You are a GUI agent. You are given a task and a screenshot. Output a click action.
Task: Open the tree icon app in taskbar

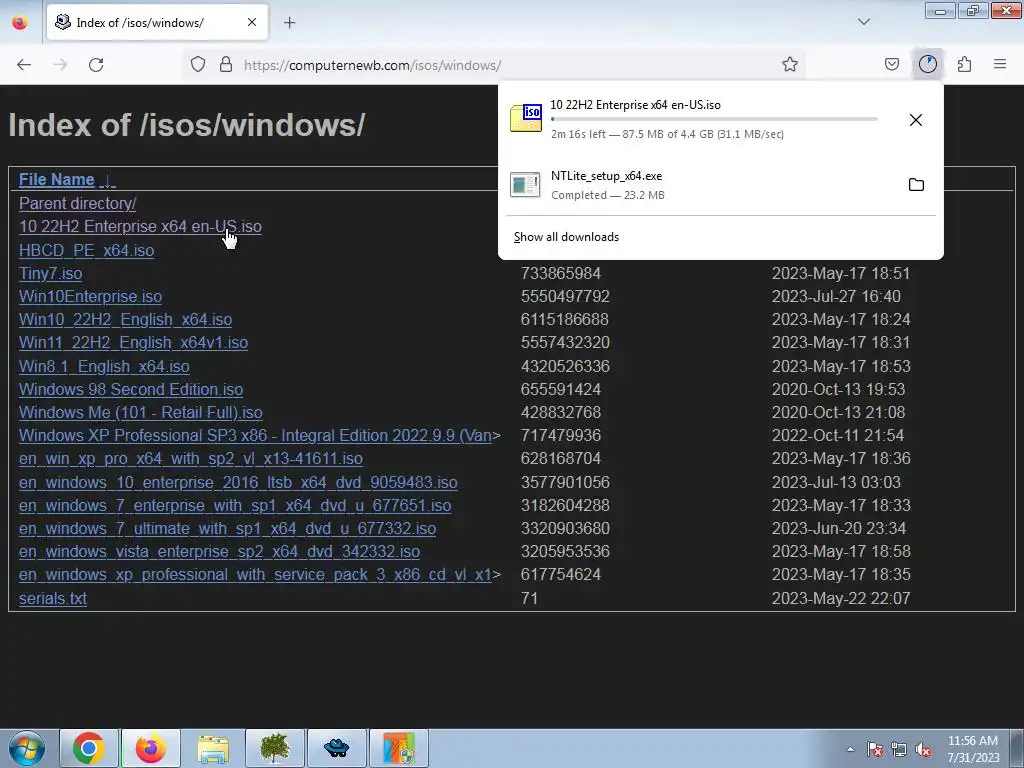click(x=275, y=748)
